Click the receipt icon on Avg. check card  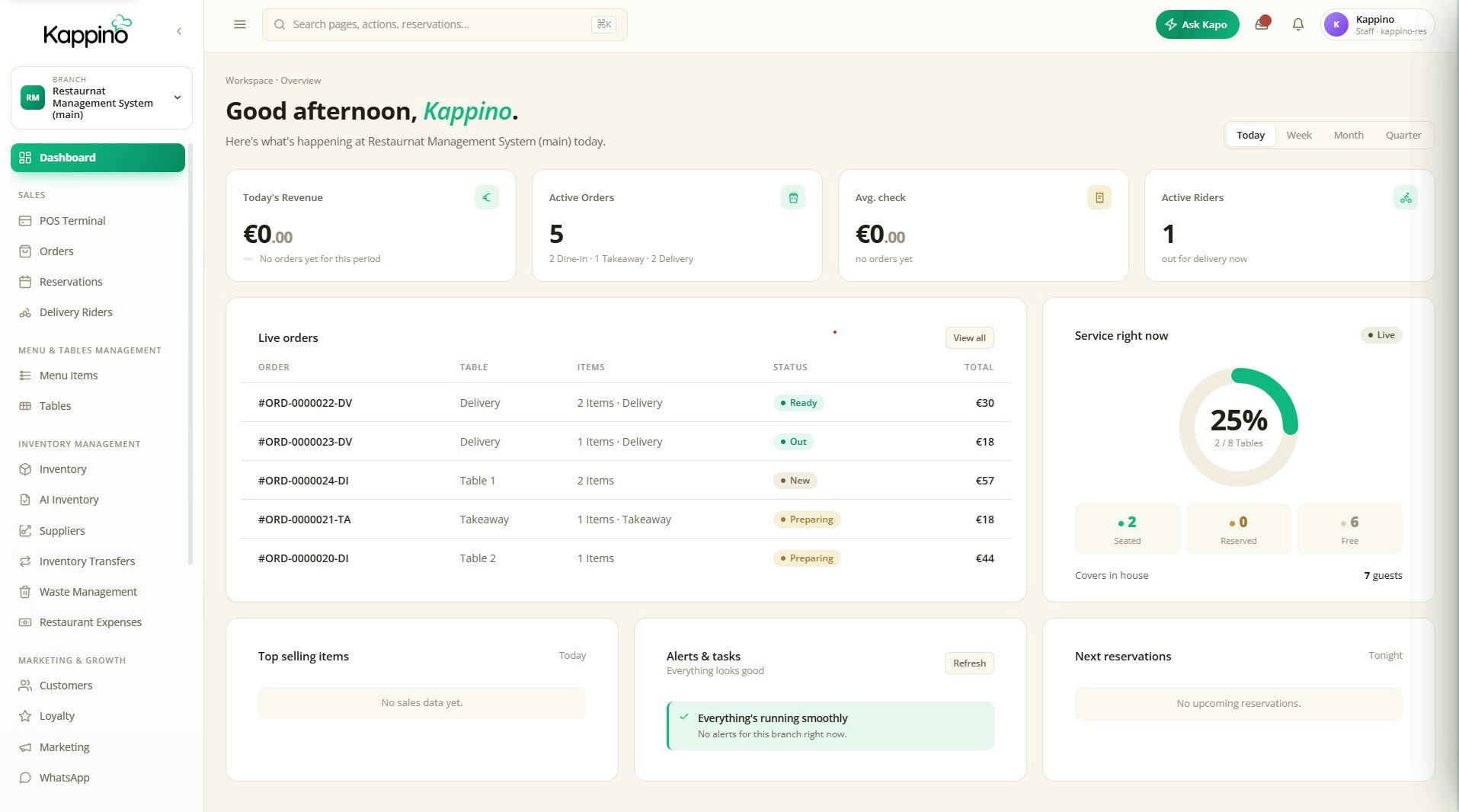tap(1099, 197)
